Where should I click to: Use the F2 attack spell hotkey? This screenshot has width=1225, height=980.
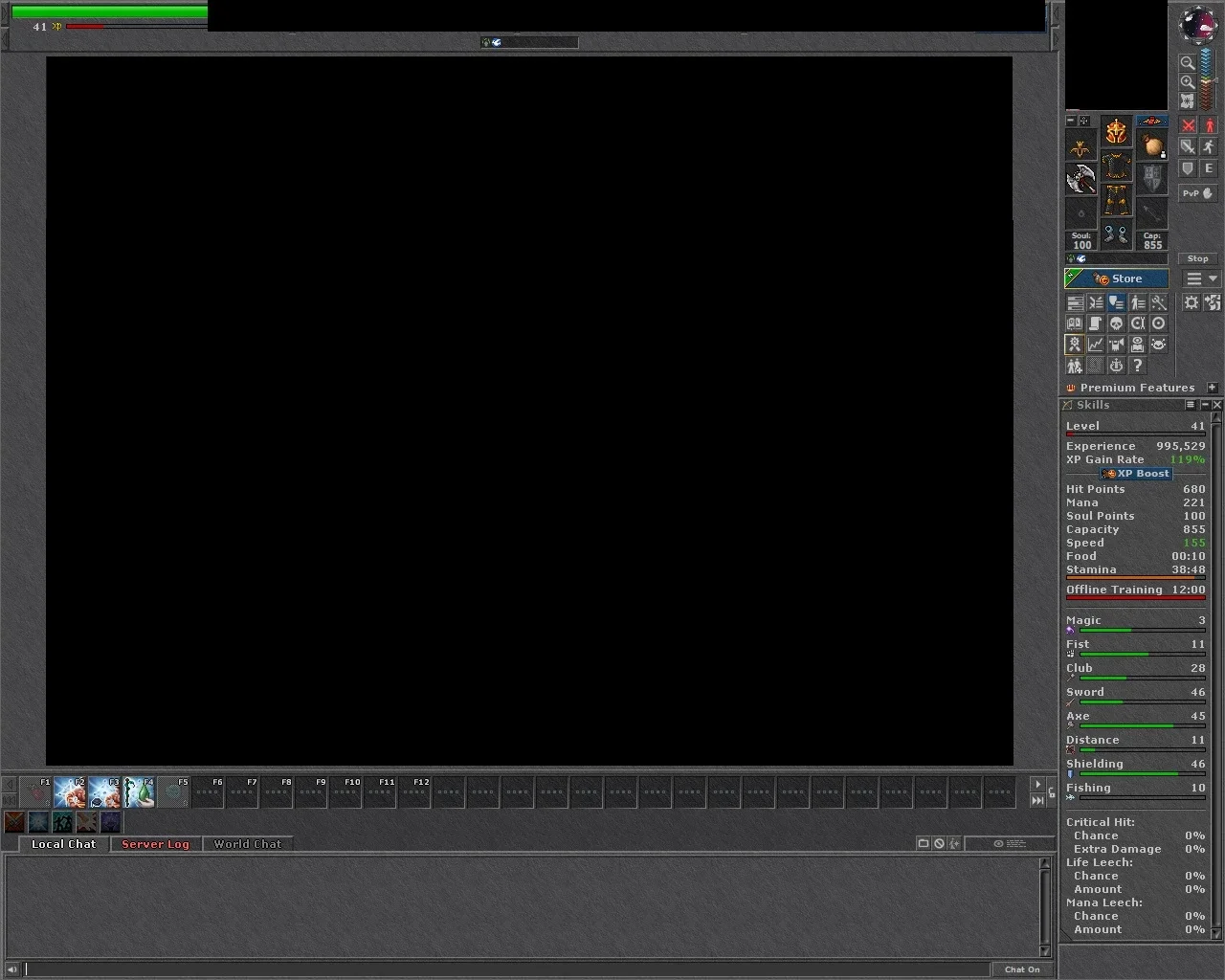pos(70,792)
